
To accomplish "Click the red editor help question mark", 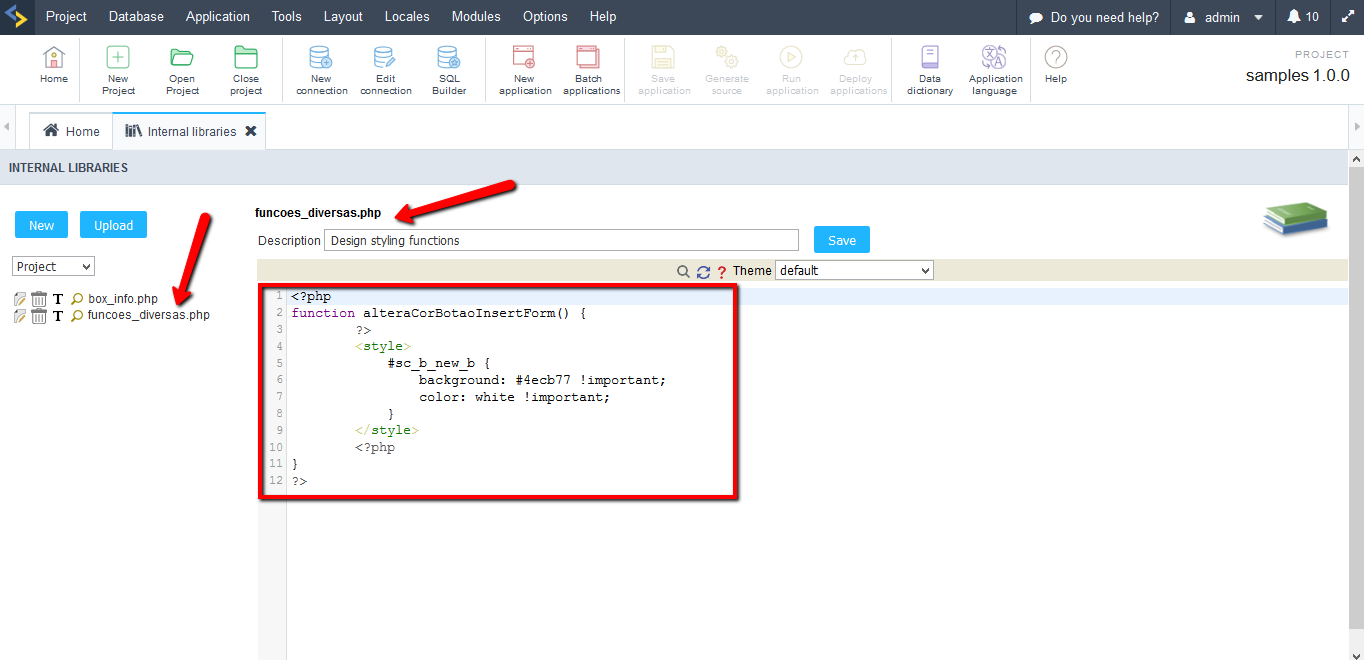I will 721,272.
